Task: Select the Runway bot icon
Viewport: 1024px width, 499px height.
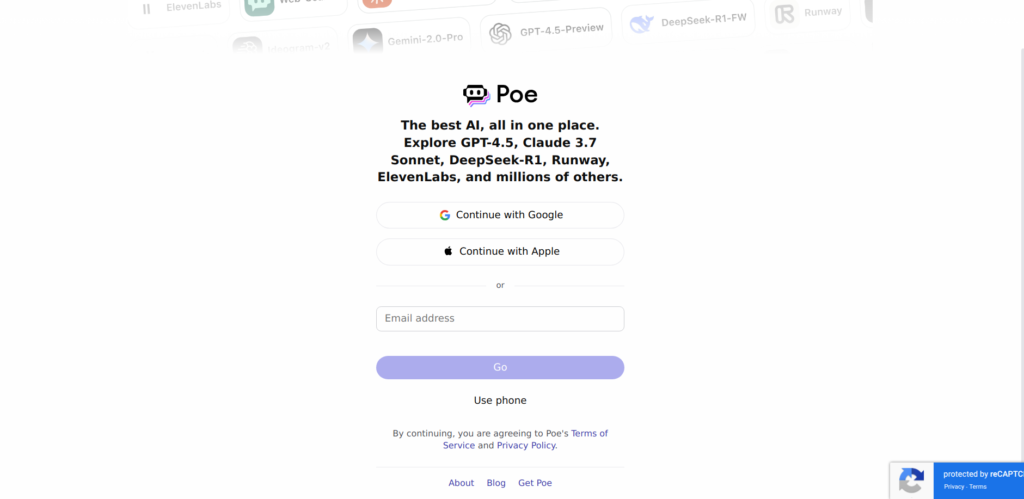Action: 784,14
